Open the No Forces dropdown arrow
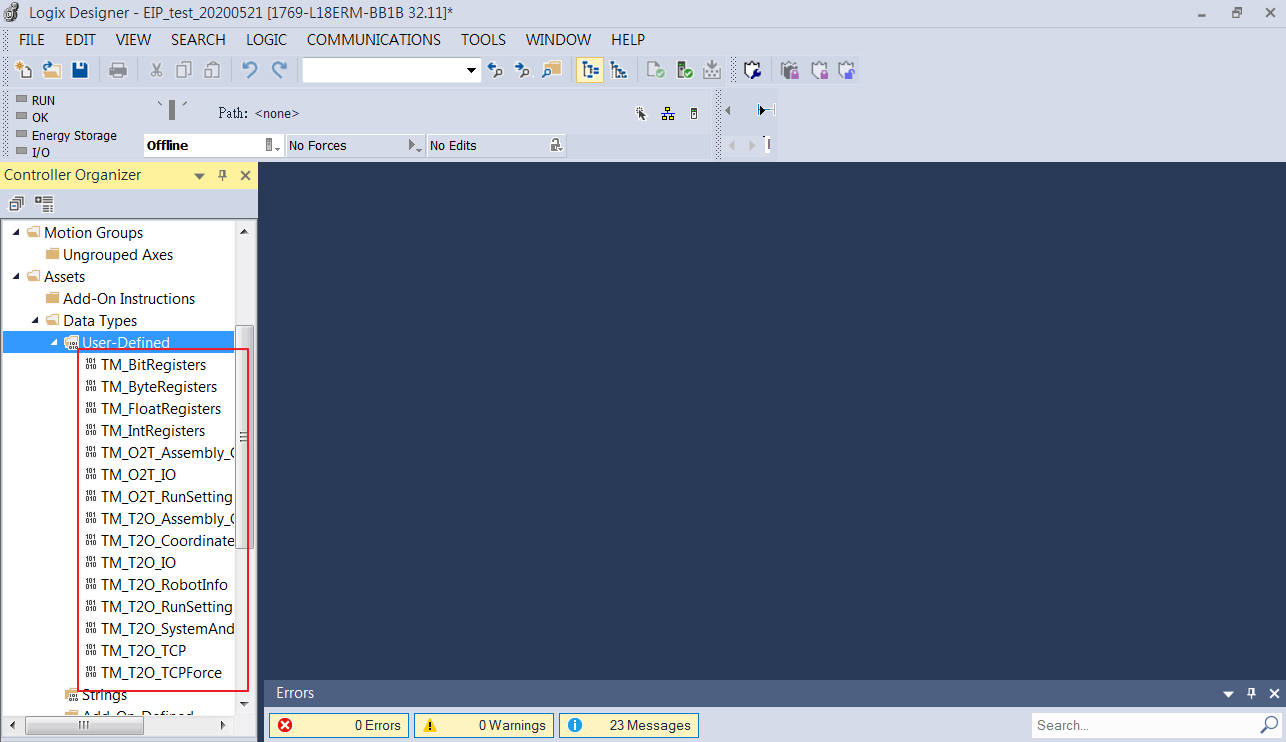The height and width of the screenshot is (742, 1286). point(415,145)
